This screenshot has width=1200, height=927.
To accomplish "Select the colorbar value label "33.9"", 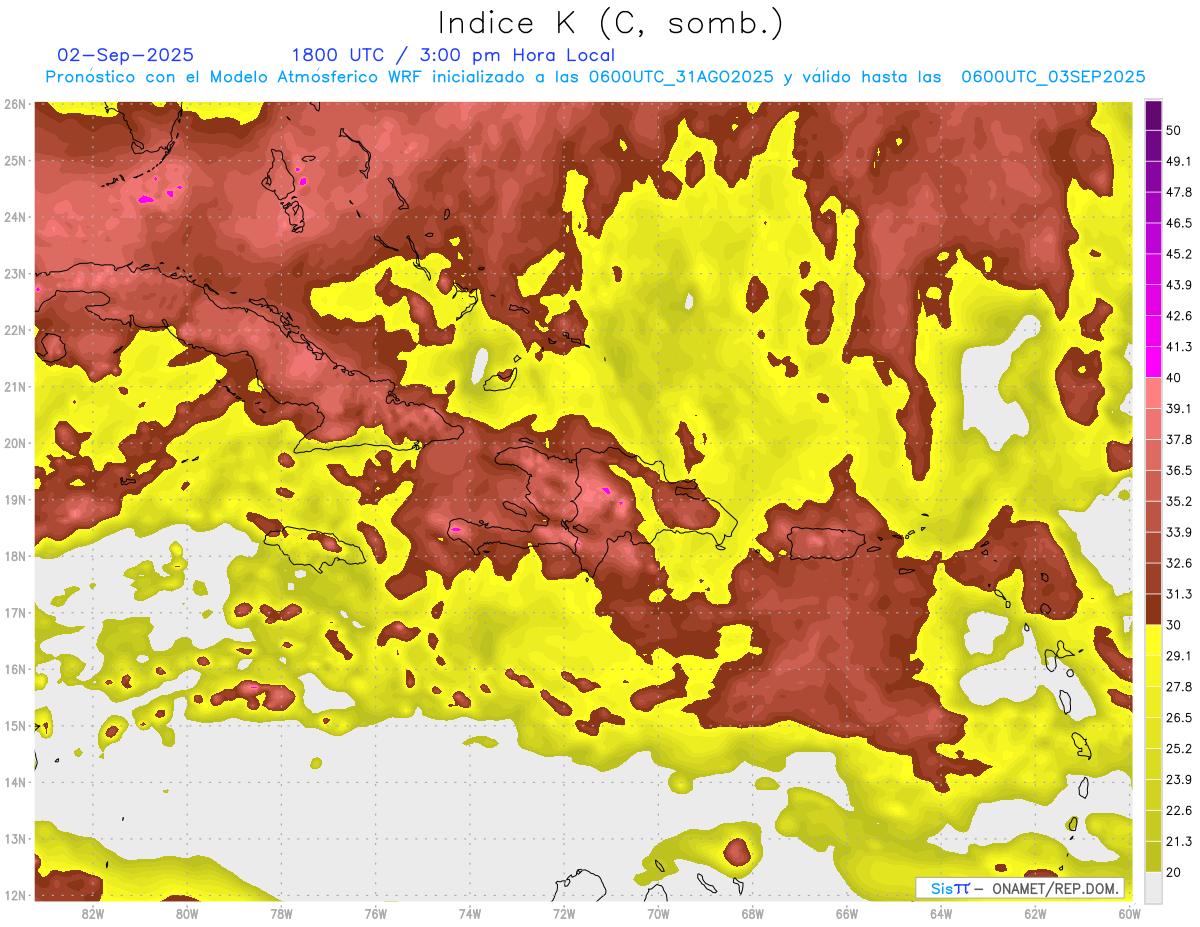I will [x=1179, y=532].
